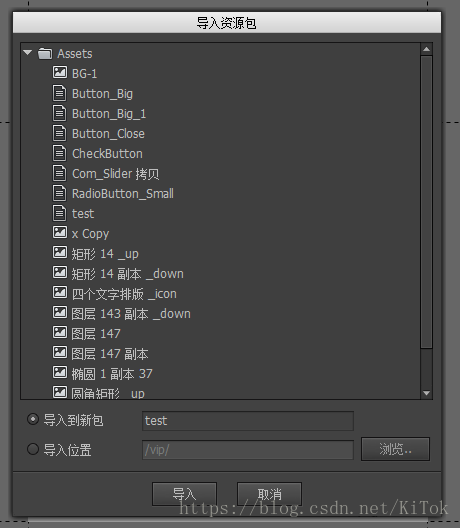This screenshot has width=460, height=528.
Task: Click image icon beside x Copy
Action: pos(60,232)
